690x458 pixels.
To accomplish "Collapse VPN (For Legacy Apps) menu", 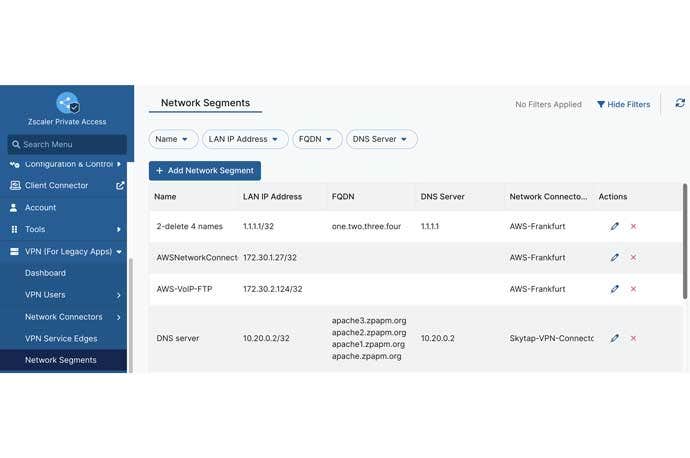I will coord(119,252).
